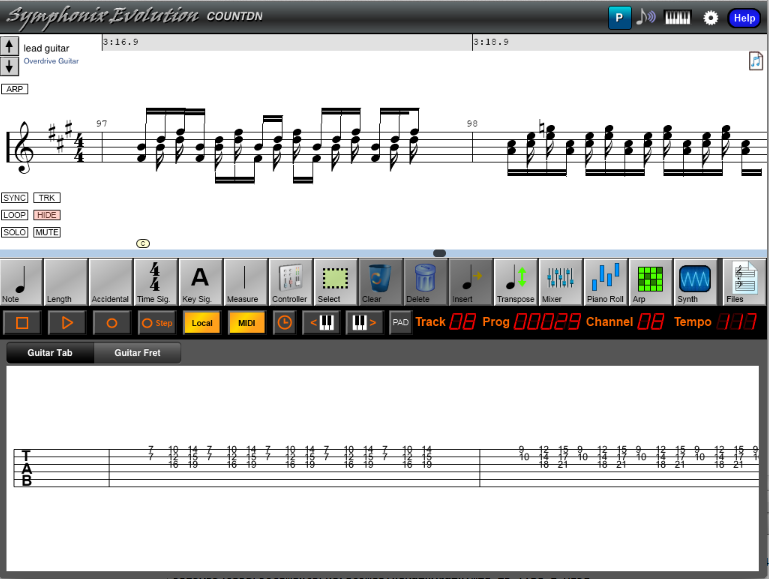The height and width of the screenshot is (579, 769).
Task: Open the Mixer panel
Action: pos(559,281)
